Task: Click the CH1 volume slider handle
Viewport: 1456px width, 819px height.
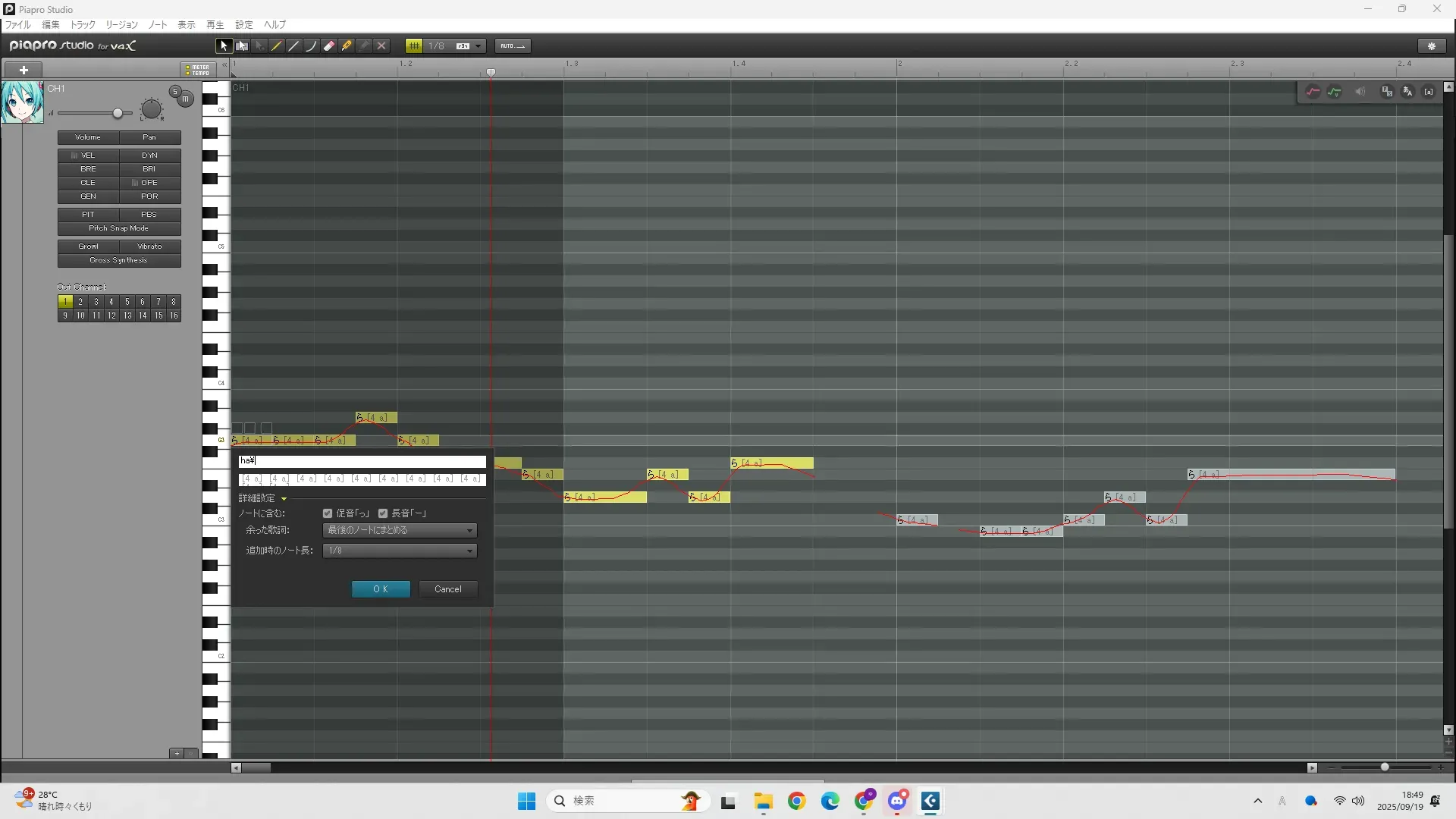Action: coord(118,113)
